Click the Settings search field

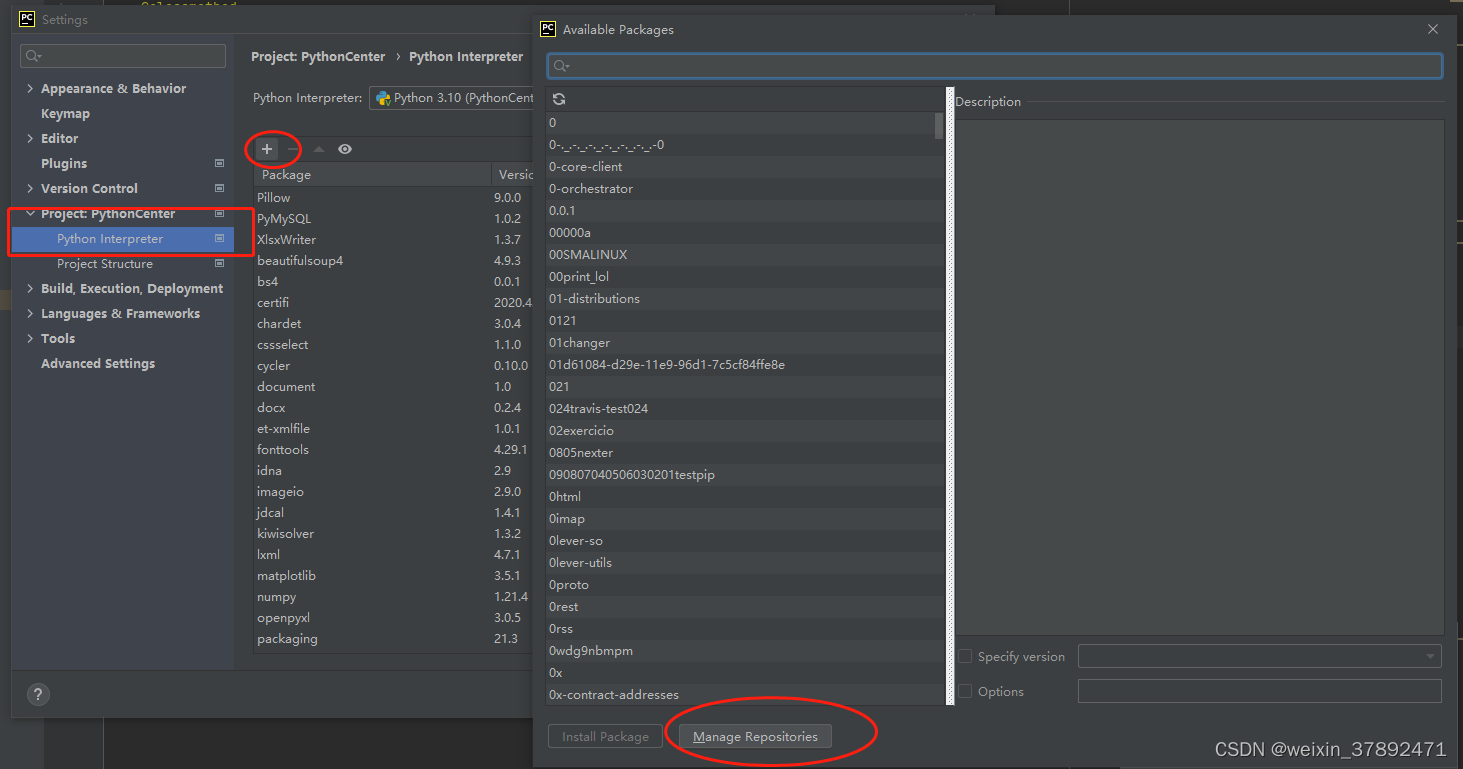click(123, 56)
